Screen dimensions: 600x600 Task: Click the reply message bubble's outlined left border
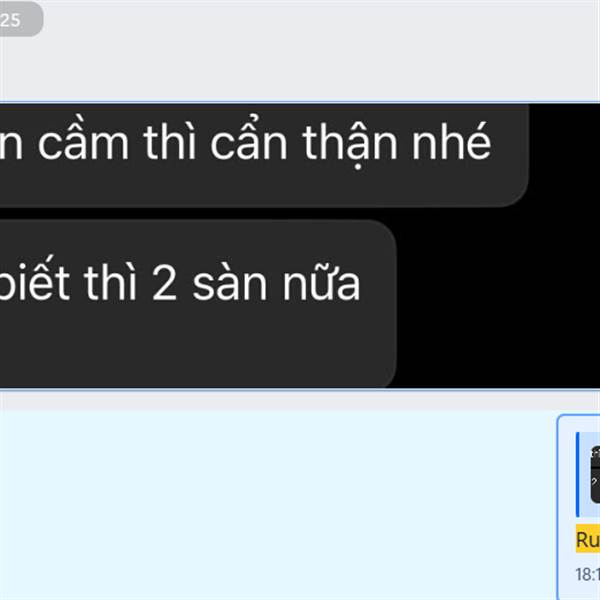(558, 507)
